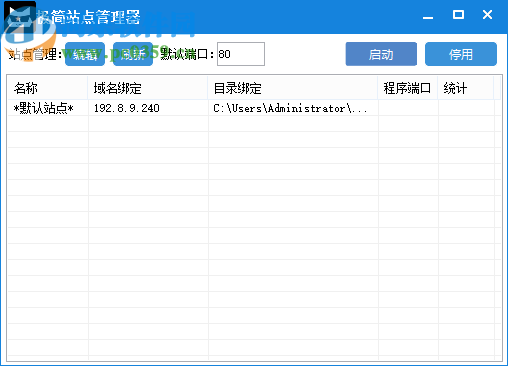Focus the 默认端口 input field showing 80
This screenshot has width=508, height=366.
[x=241, y=54]
